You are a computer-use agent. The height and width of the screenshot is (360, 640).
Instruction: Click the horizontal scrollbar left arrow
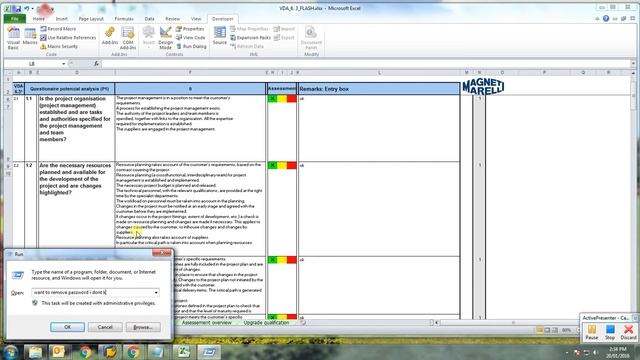pyautogui.click(x=436, y=322)
